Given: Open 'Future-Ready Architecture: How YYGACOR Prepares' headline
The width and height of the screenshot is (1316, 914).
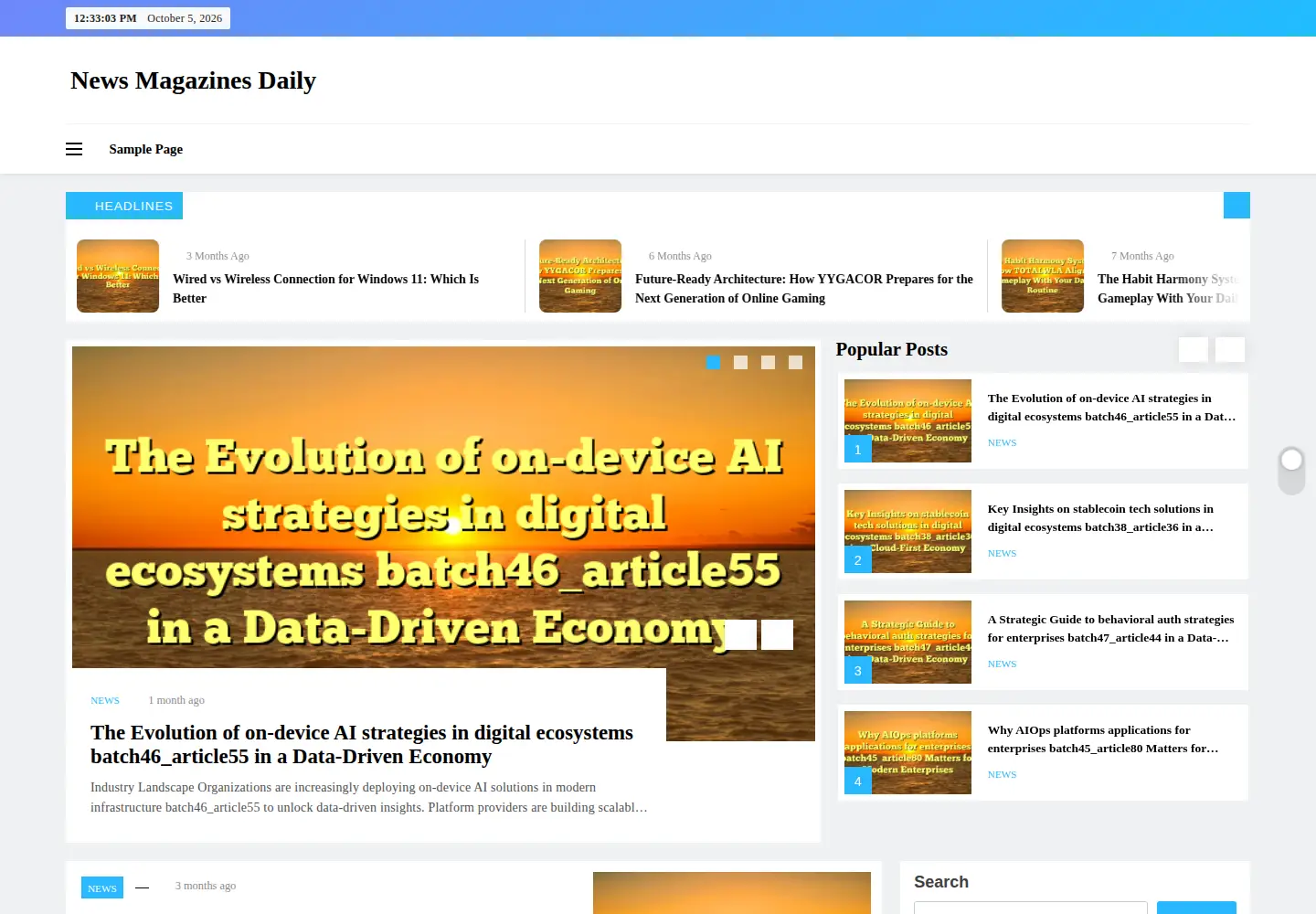Looking at the screenshot, I should (x=804, y=289).
